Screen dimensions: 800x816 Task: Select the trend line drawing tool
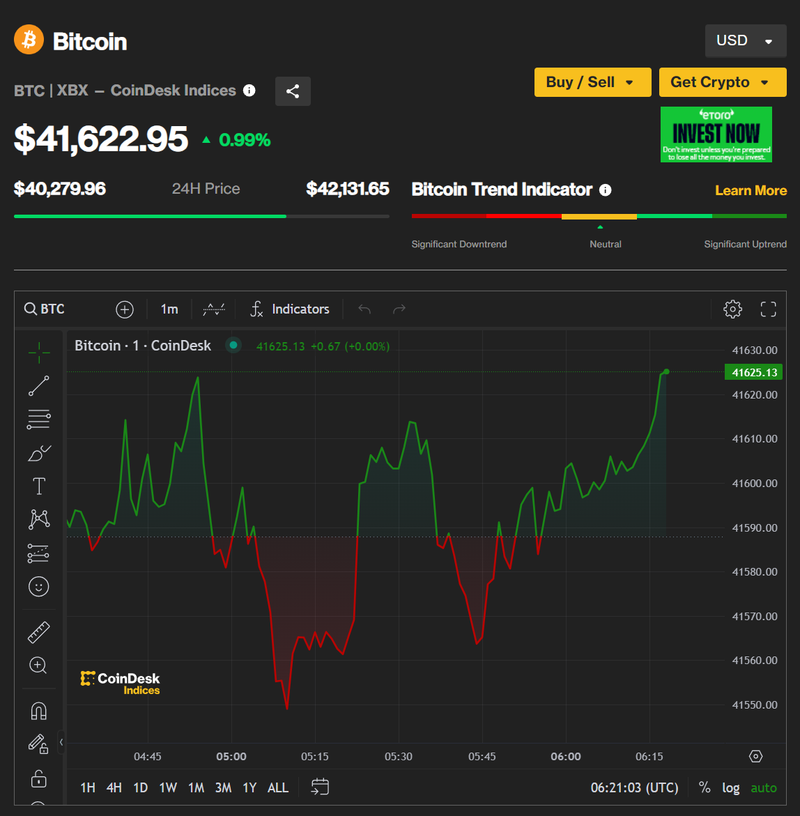39,386
